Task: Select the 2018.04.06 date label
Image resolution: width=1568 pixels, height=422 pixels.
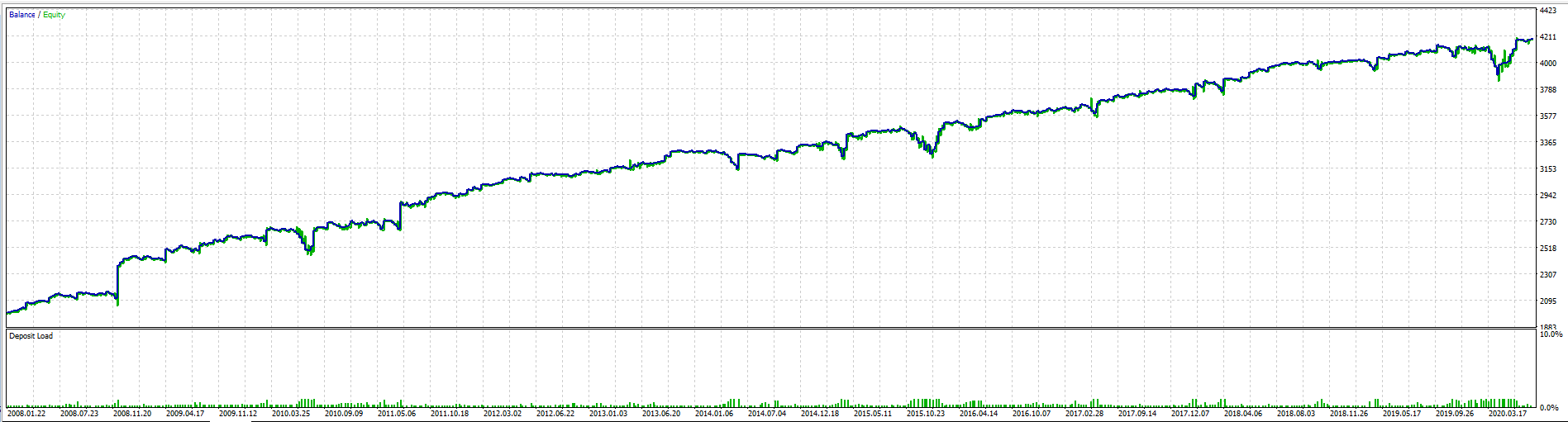Action: point(1243,414)
